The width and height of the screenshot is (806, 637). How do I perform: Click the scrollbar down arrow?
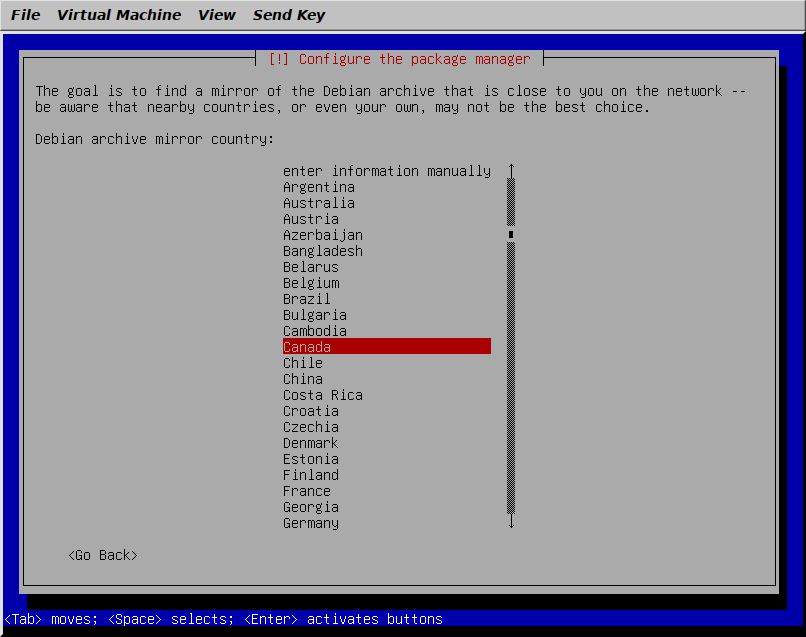(510, 522)
